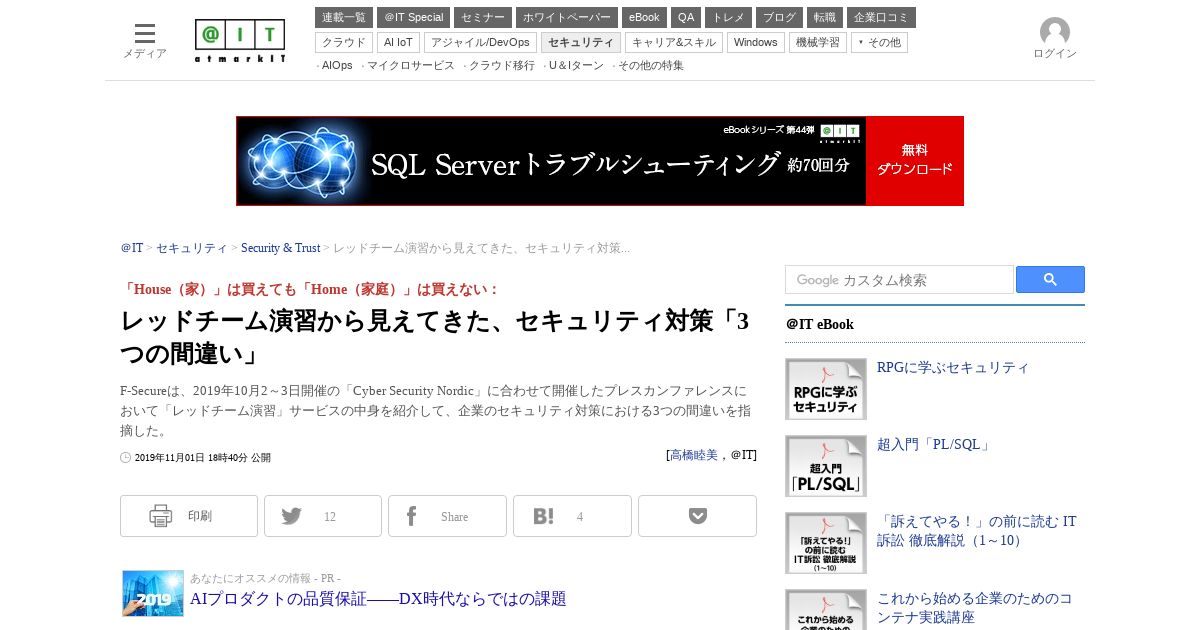Open the メディア hamburger menu

point(145,40)
